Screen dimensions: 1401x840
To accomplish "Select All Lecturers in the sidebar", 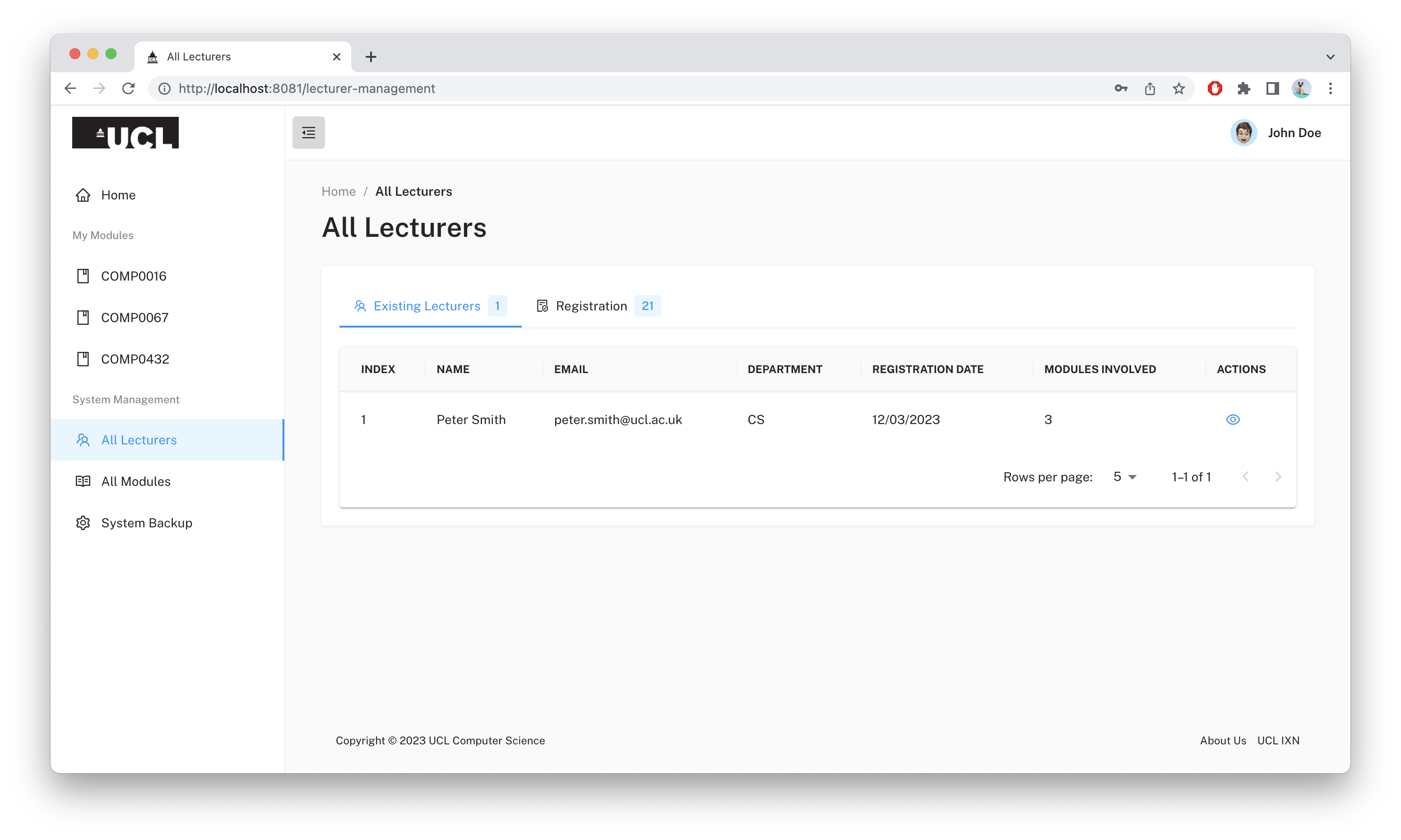I will click(167, 440).
